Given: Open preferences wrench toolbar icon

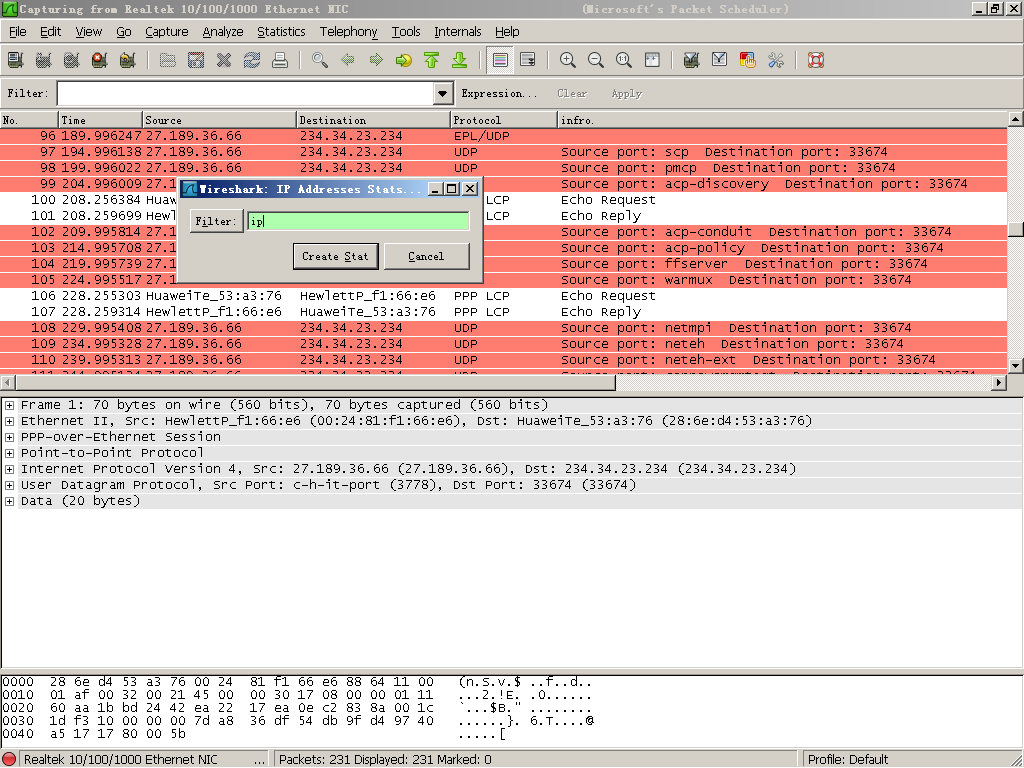Looking at the screenshot, I should (776, 60).
